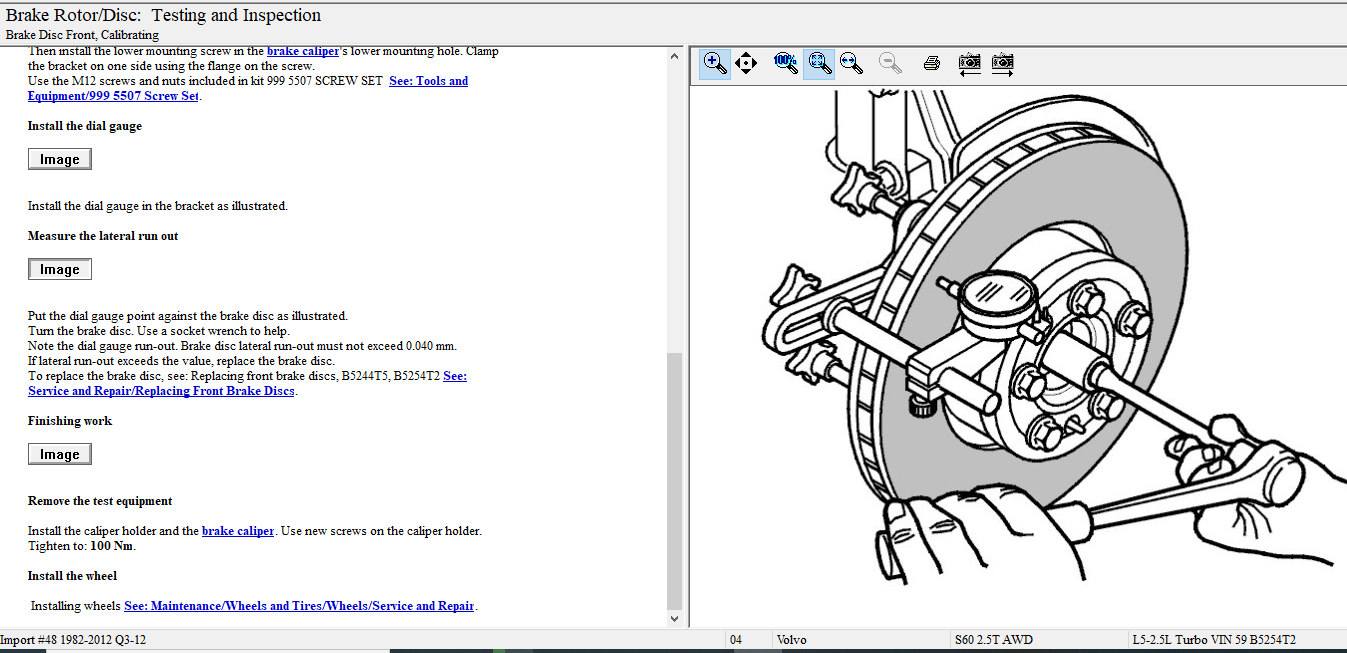The width and height of the screenshot is (1347, 653).
Task: Print the brake disc illustration
Action: (931, 63)
